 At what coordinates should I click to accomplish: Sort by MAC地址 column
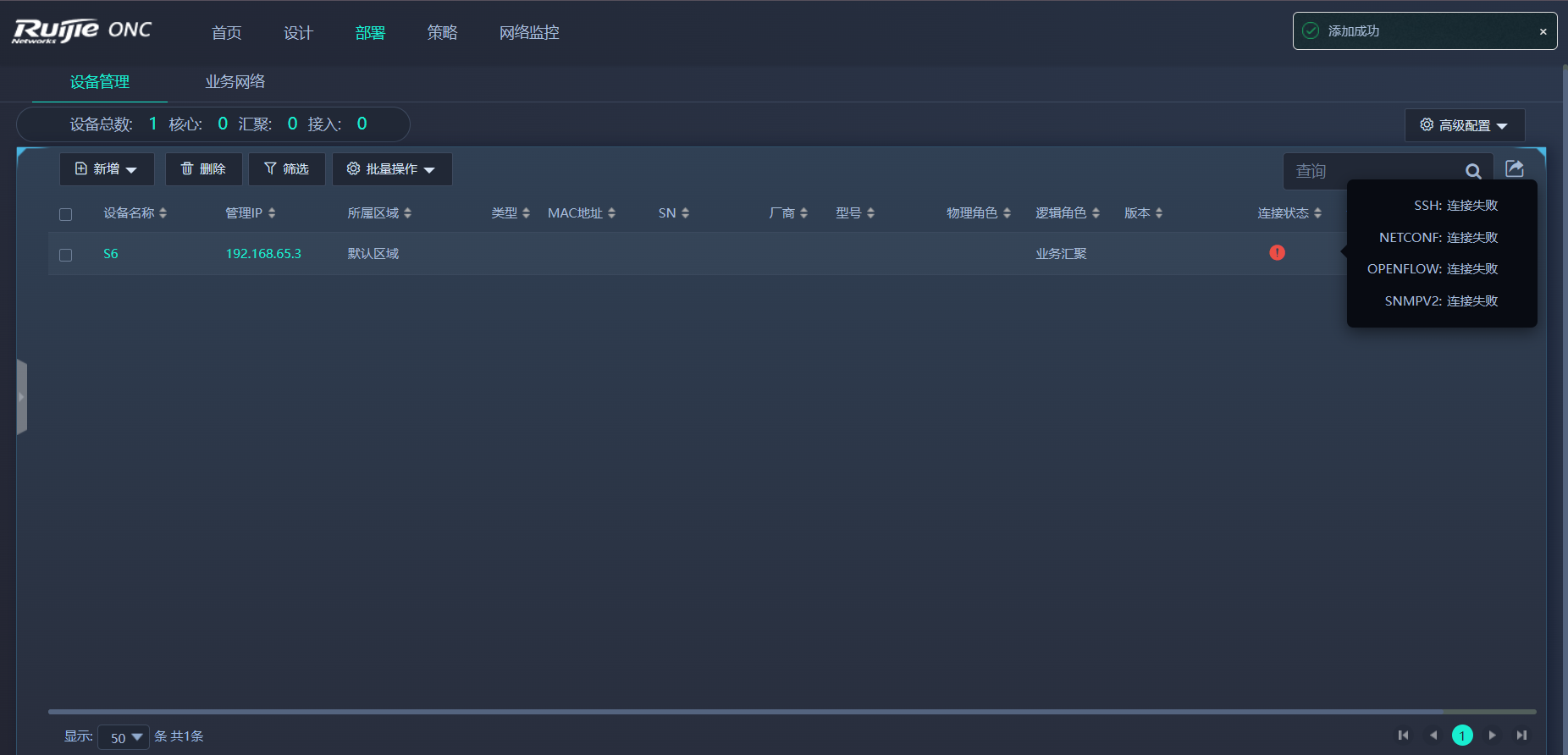(582, 213)
